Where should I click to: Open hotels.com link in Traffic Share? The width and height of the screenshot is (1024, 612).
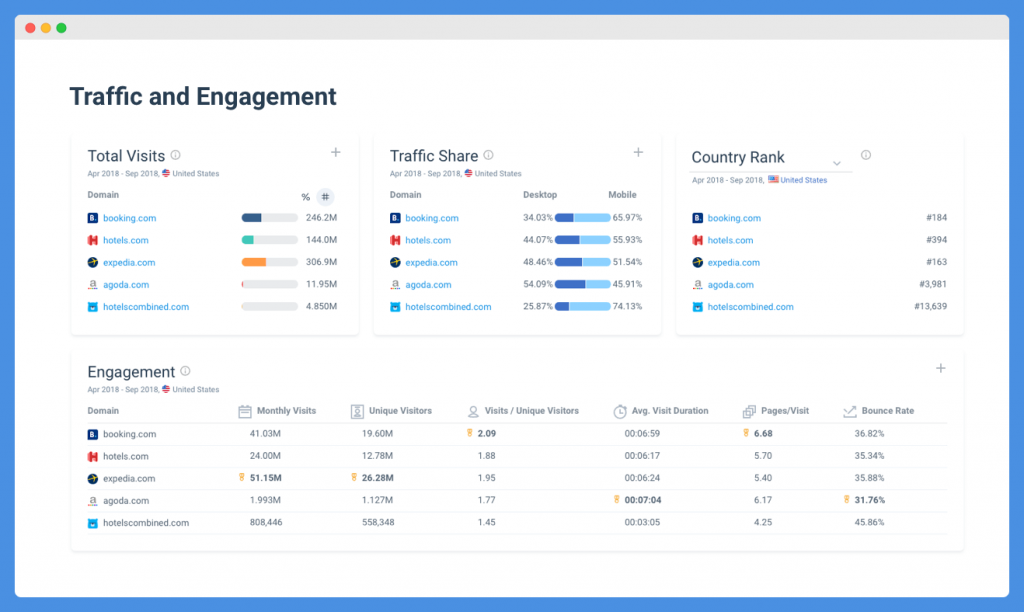tap(428, 240)
